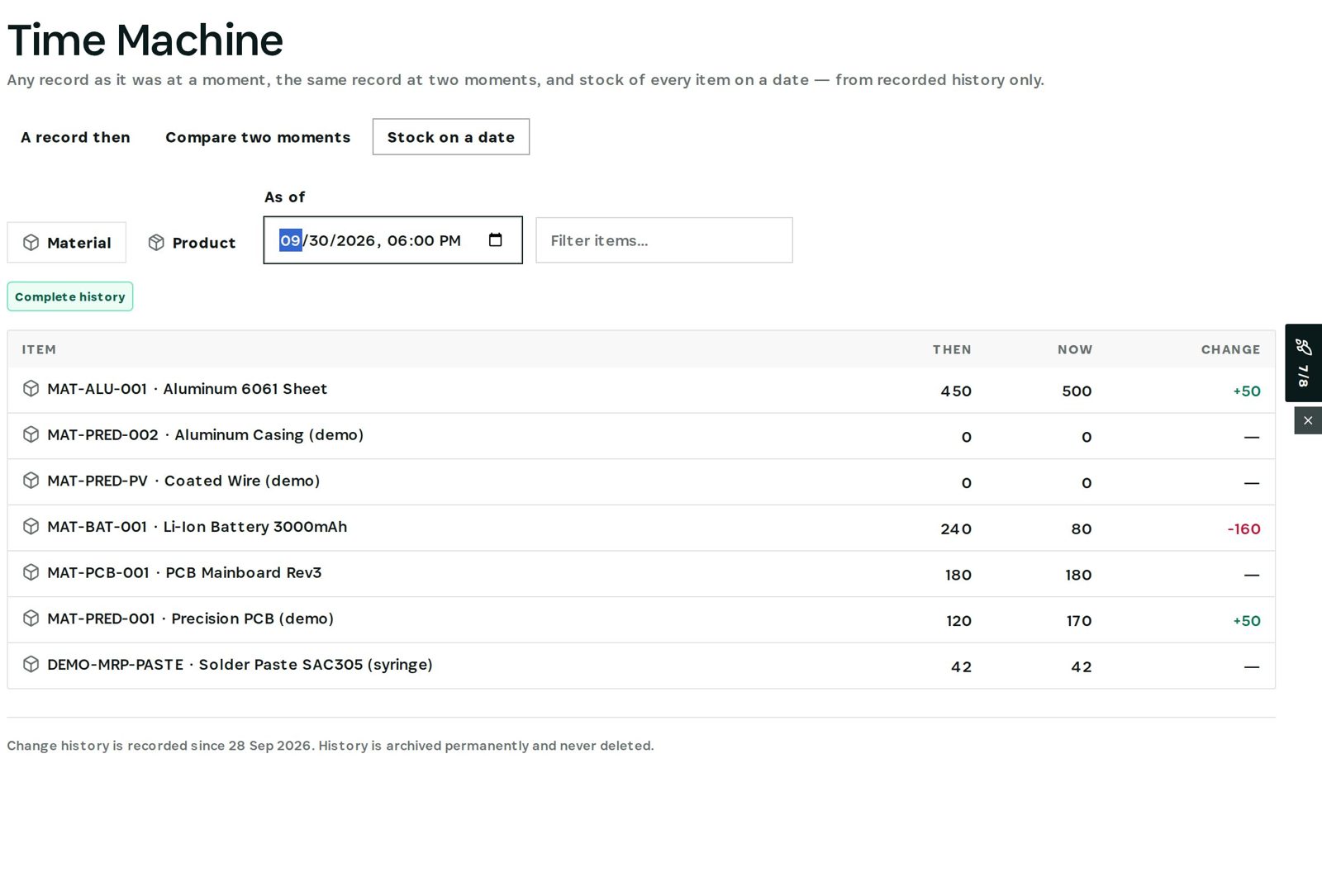Select MAT-ALU-001 Aluminum 6061 Sheet row
Image resolution: width=1322 pixels, height=896 pixels.
641,390
